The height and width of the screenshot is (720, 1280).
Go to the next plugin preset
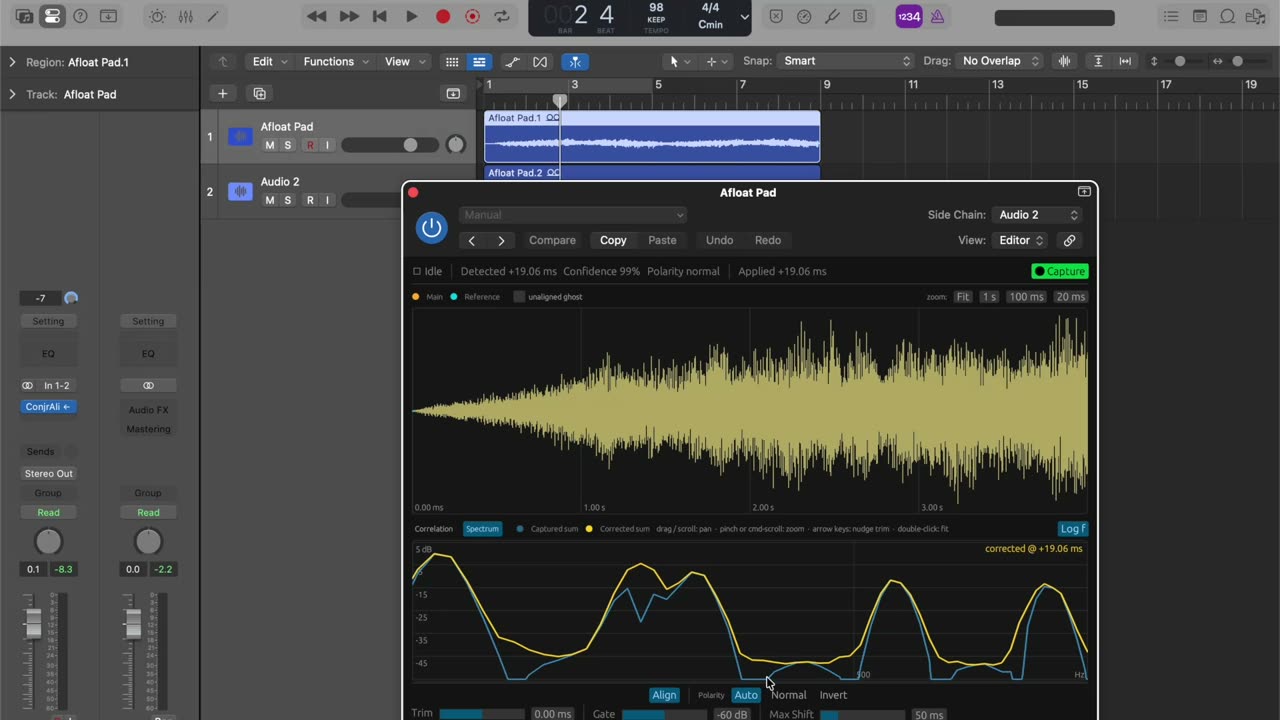coord(501,240)
